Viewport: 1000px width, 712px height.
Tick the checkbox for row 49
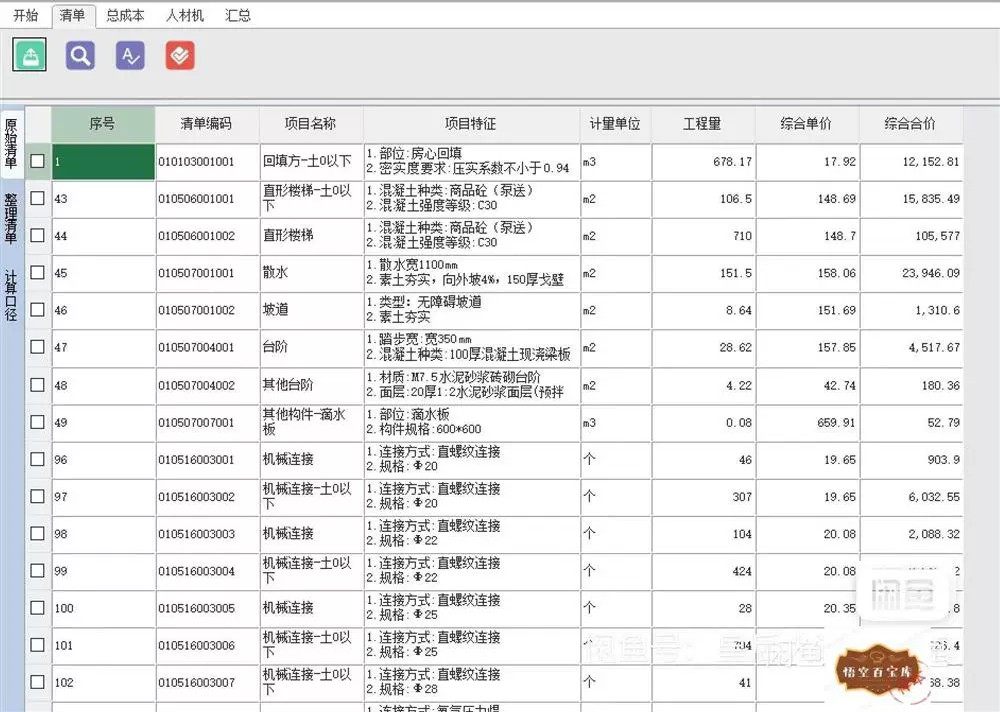(x=38, y=422)
